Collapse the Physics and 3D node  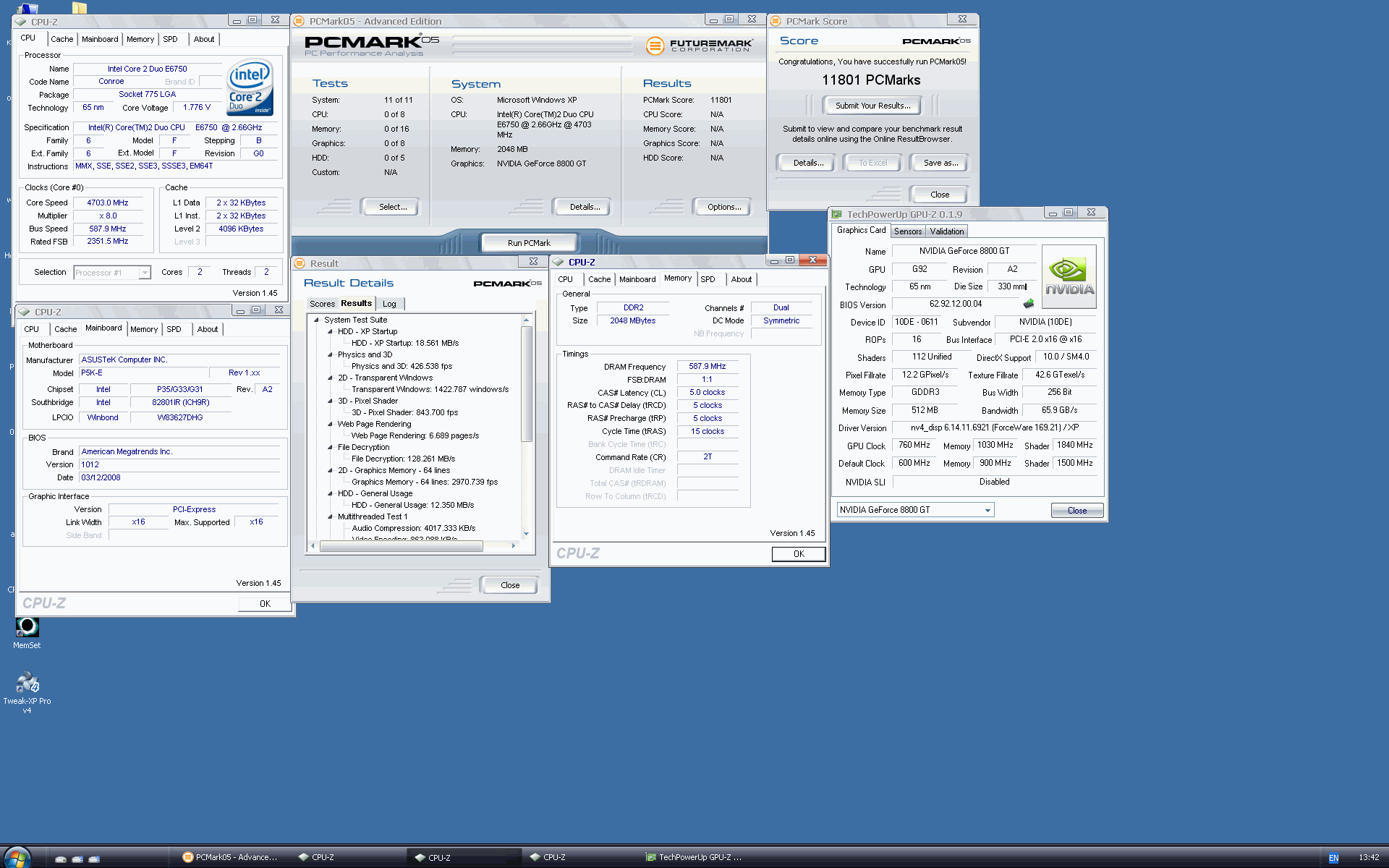coord(330,354)
